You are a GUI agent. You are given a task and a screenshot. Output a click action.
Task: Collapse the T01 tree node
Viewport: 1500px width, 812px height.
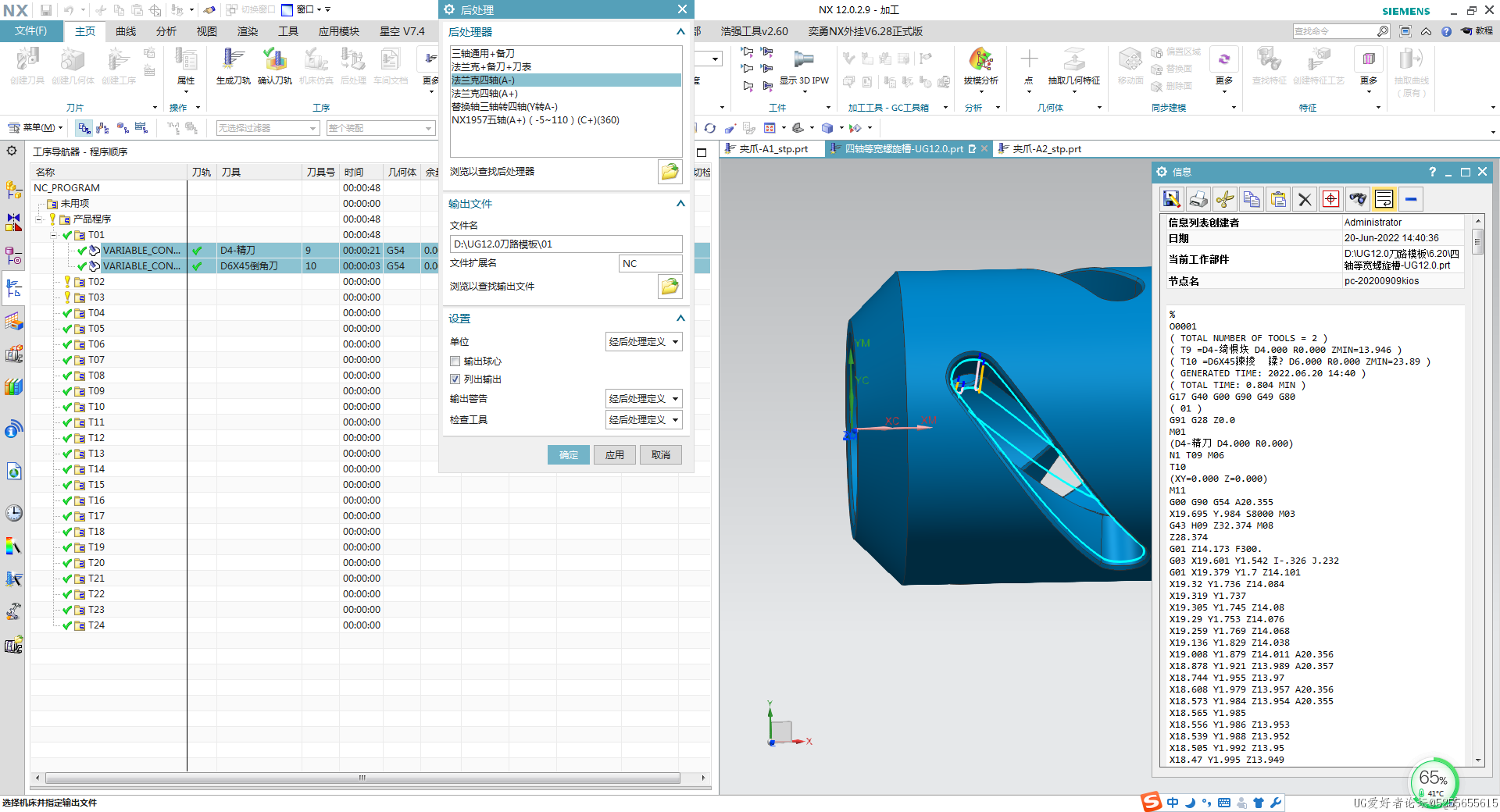point(54,235)
